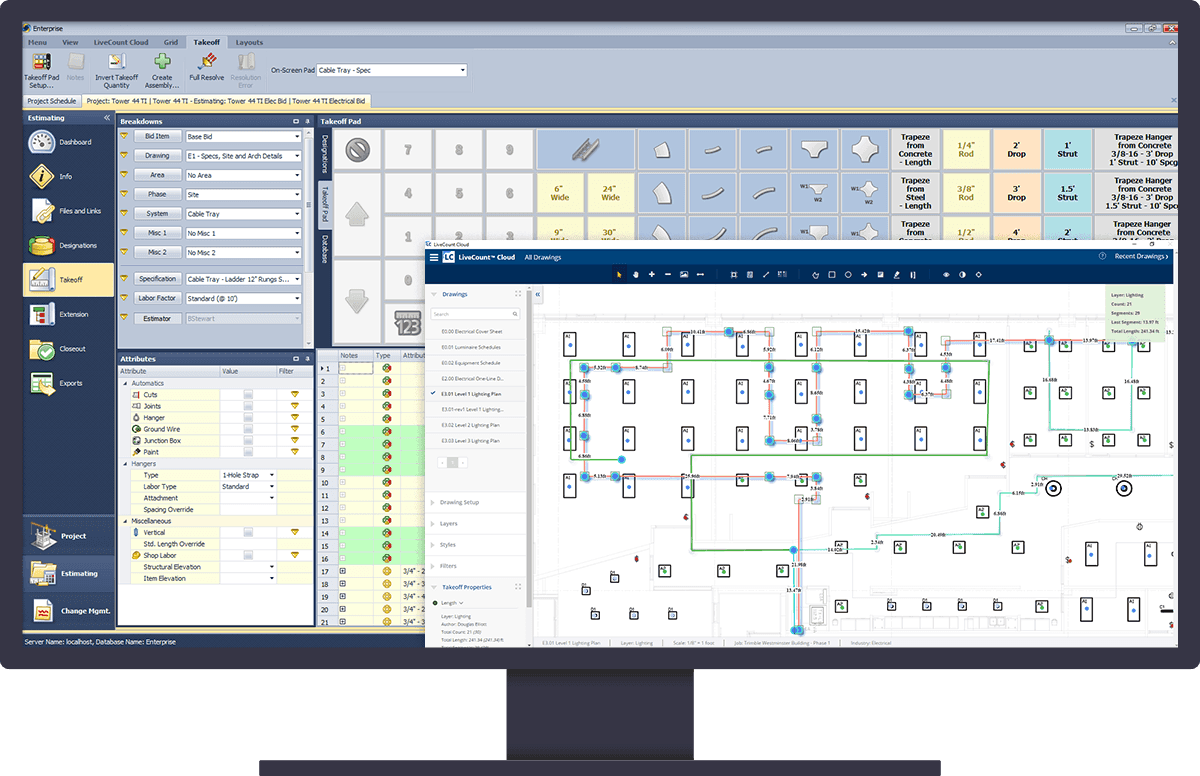Switch to the Layouts ribbon tab
Viewport: 1200px width, 776px height.
click(249, 43)
